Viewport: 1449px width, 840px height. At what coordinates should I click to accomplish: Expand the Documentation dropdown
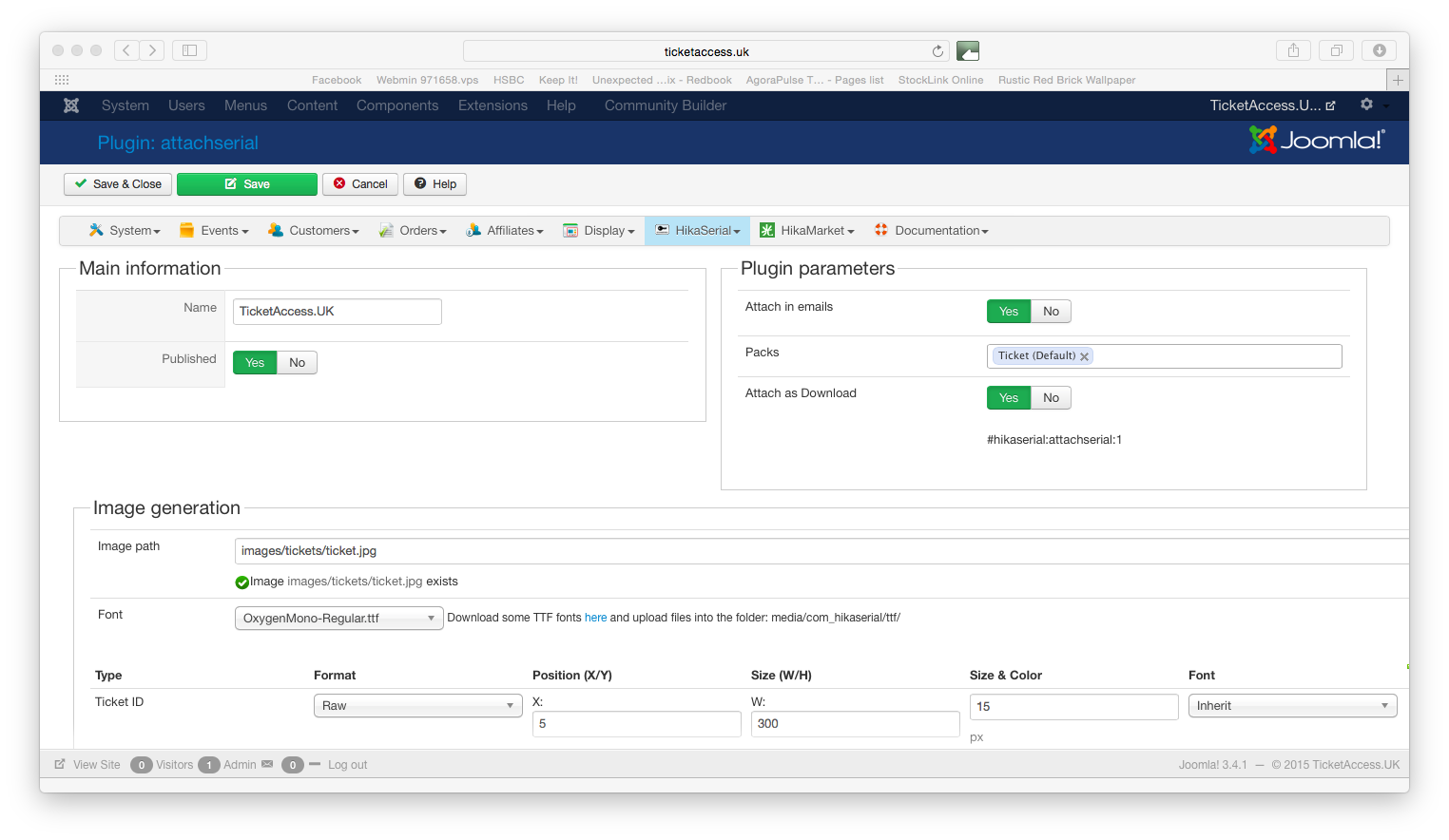pos(932,231)
